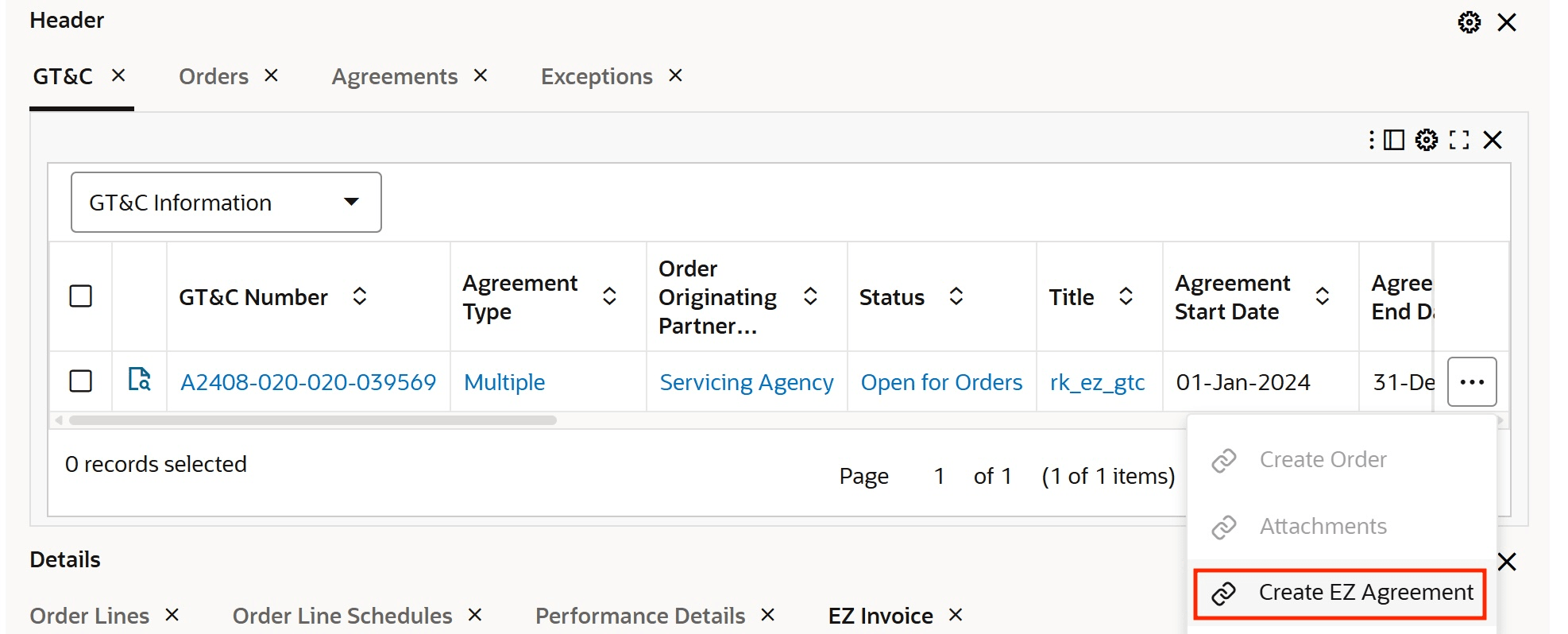Image resolution: width=1568 pixels, height=634 pixels.
Task: Open document preview icon in row
Action: click(140, 379)
